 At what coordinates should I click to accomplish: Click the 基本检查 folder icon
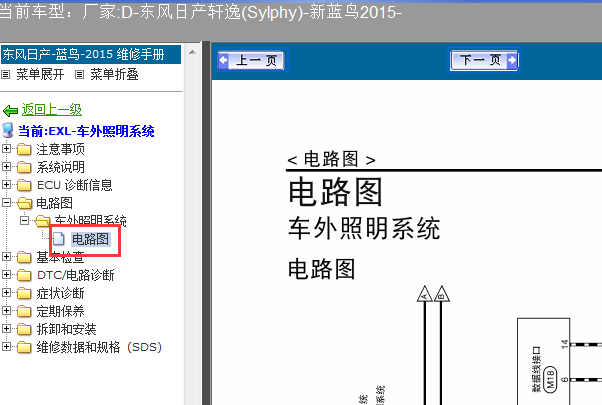24,257
